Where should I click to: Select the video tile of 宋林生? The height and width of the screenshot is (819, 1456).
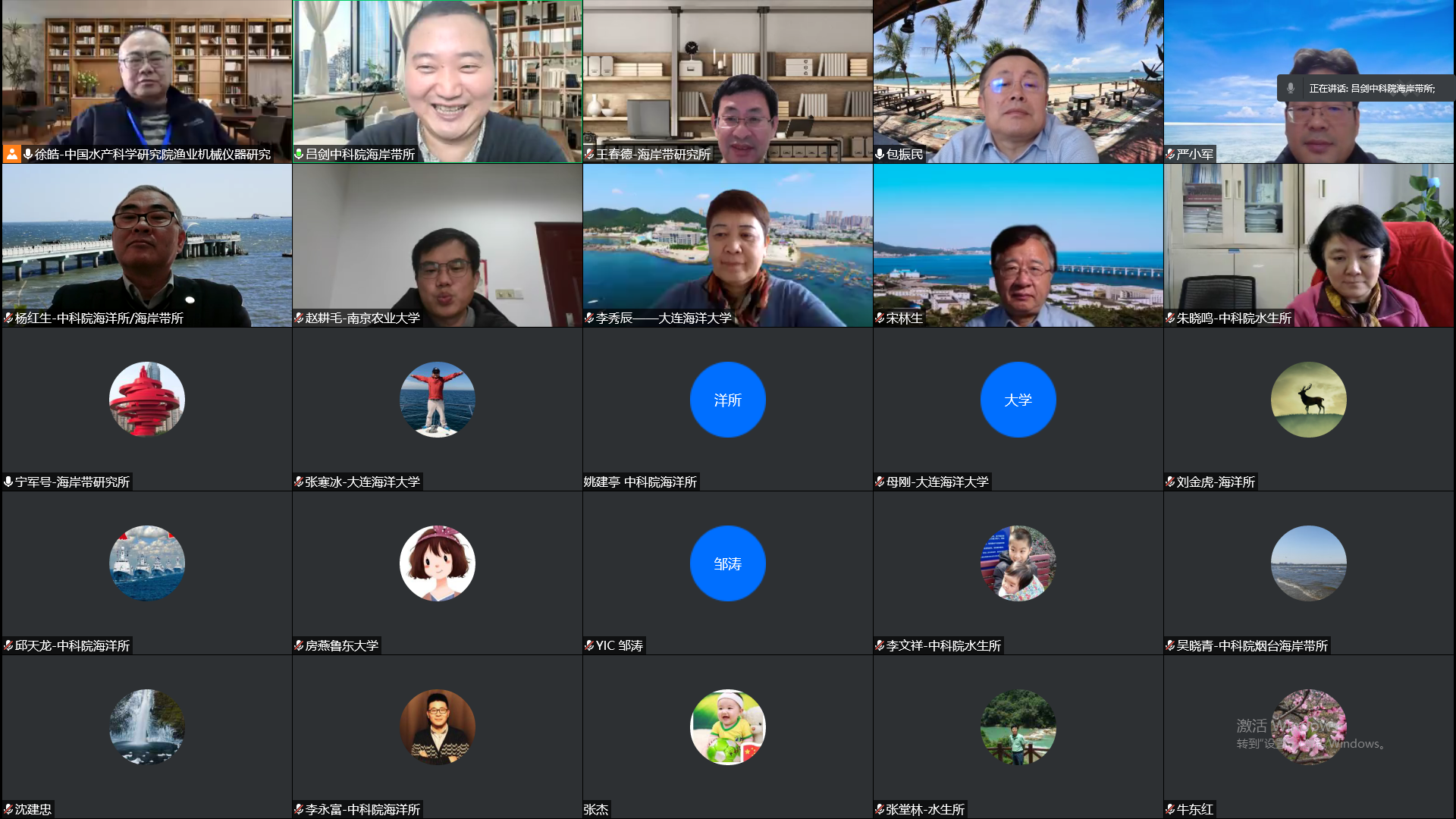coord(1018,245)
